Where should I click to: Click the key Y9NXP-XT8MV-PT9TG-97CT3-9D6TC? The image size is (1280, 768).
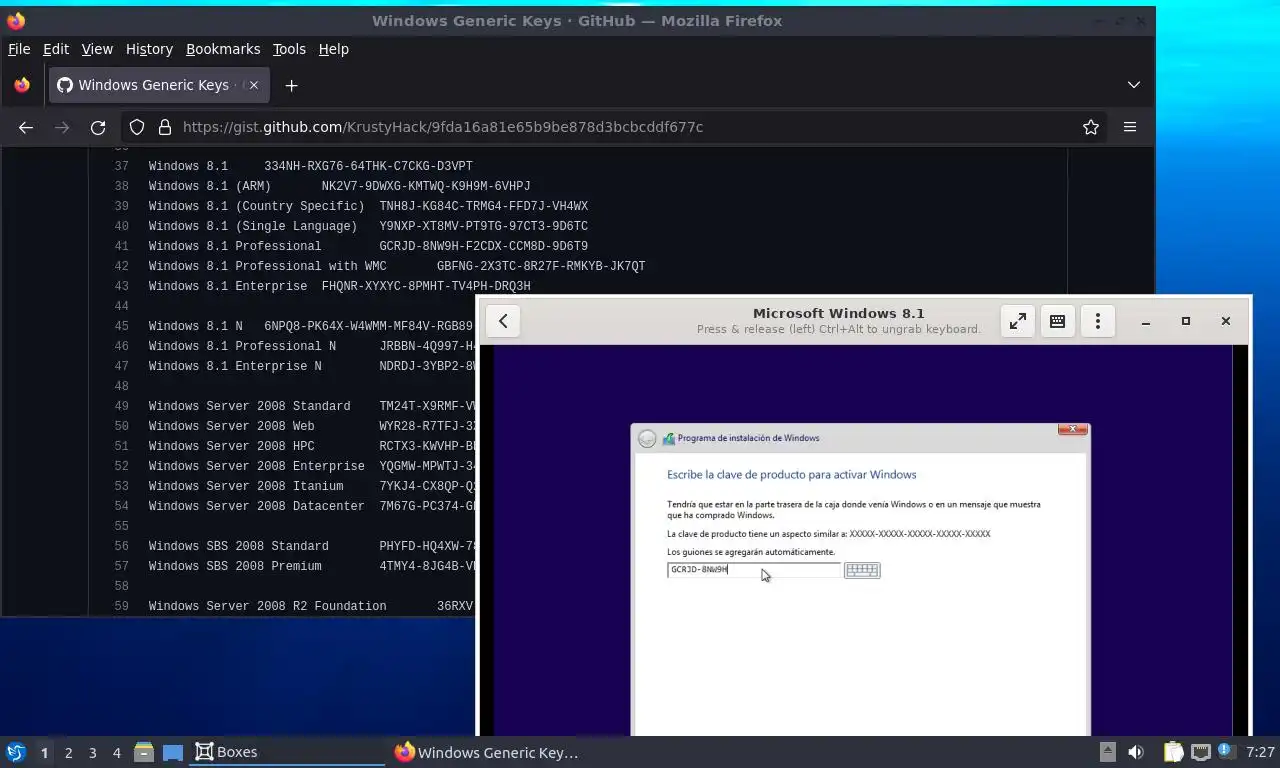[x=484, y=226]
